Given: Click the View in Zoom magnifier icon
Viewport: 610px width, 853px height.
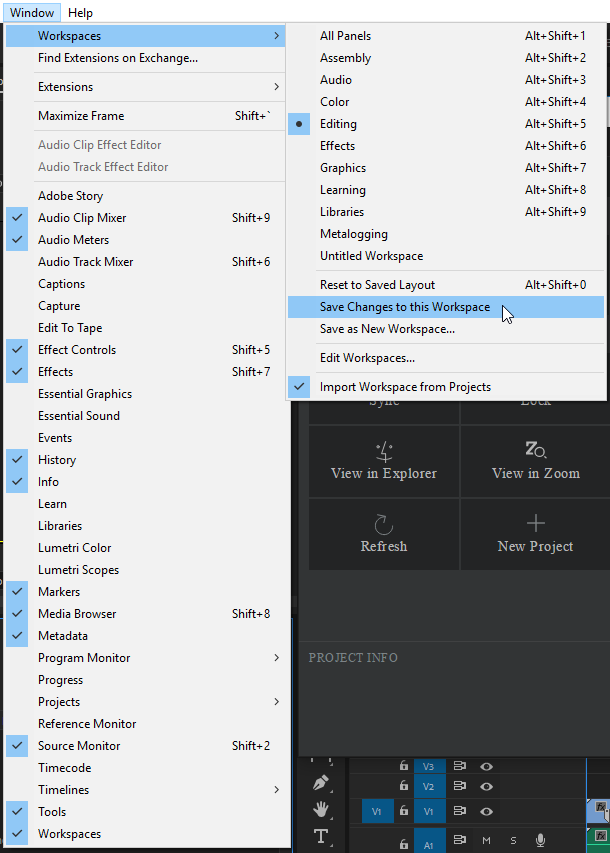Looking at the screenshot, I should [x=536, y=450].
